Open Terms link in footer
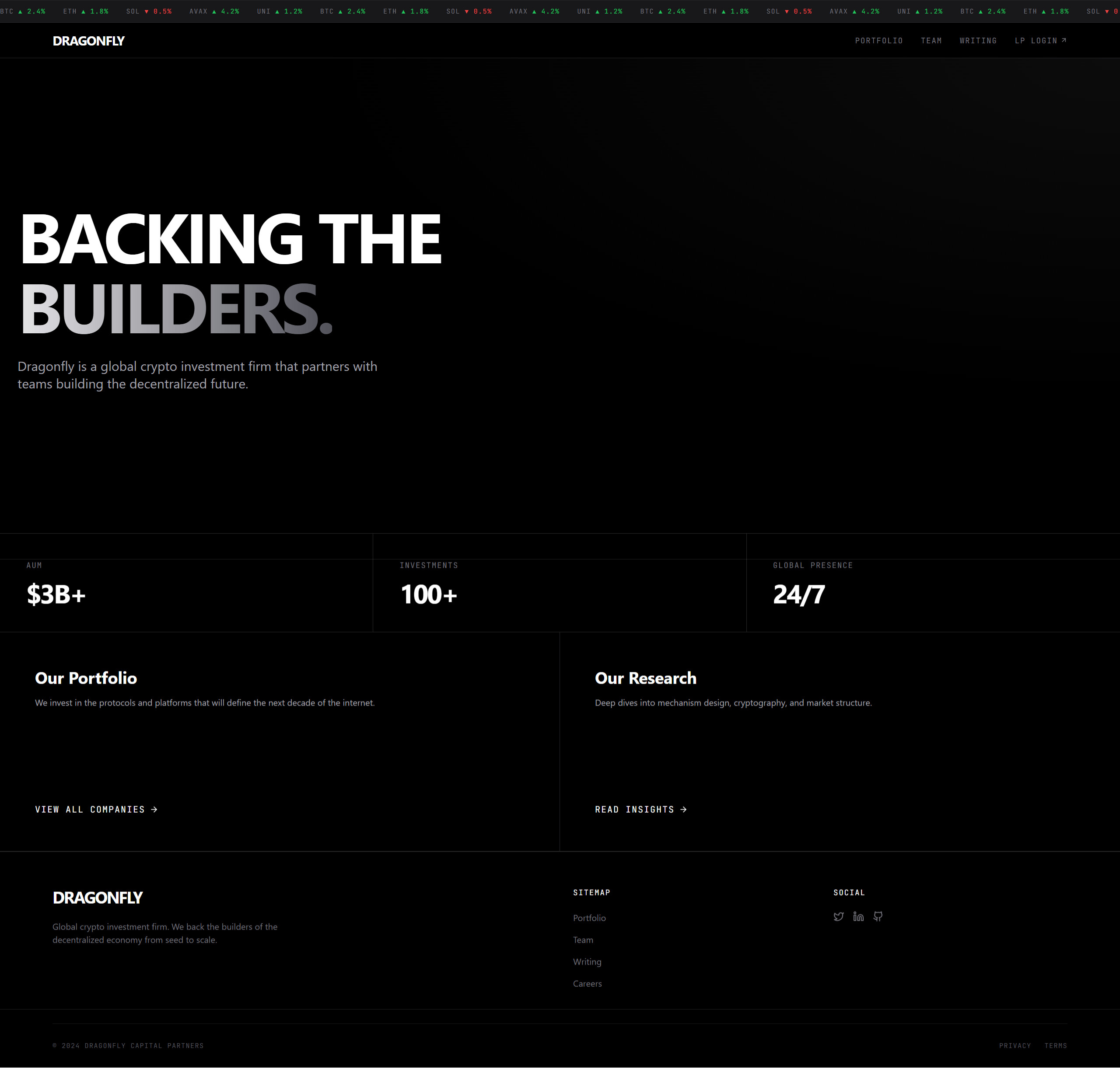 click(x=1056, y=1046)
